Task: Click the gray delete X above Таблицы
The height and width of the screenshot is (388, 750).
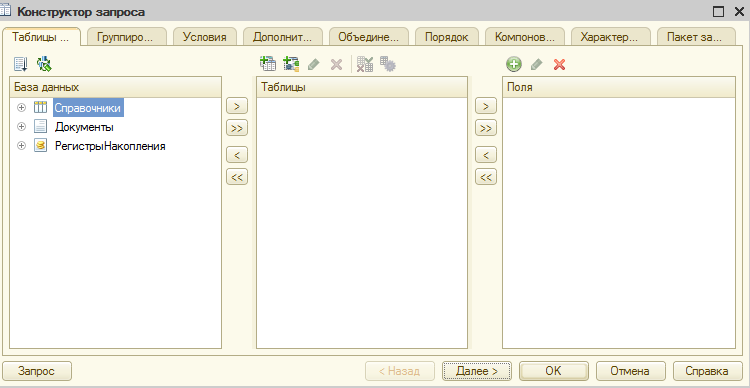Action: click(x=337, y=64)
